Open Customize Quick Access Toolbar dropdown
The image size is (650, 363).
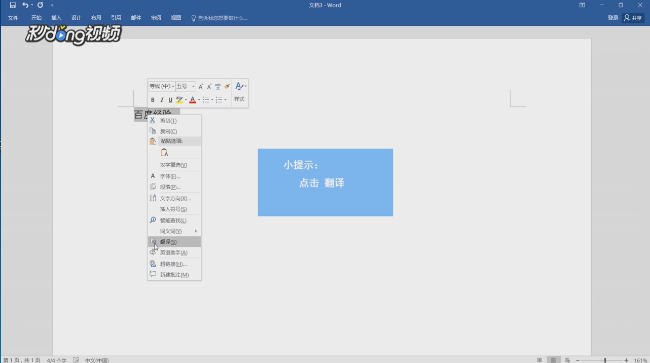[x=52, y=5]
